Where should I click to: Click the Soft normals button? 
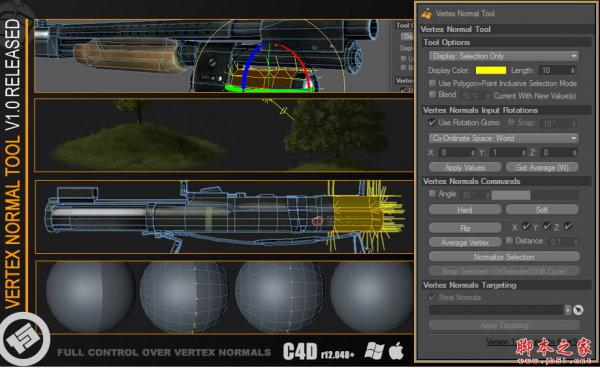542,210
